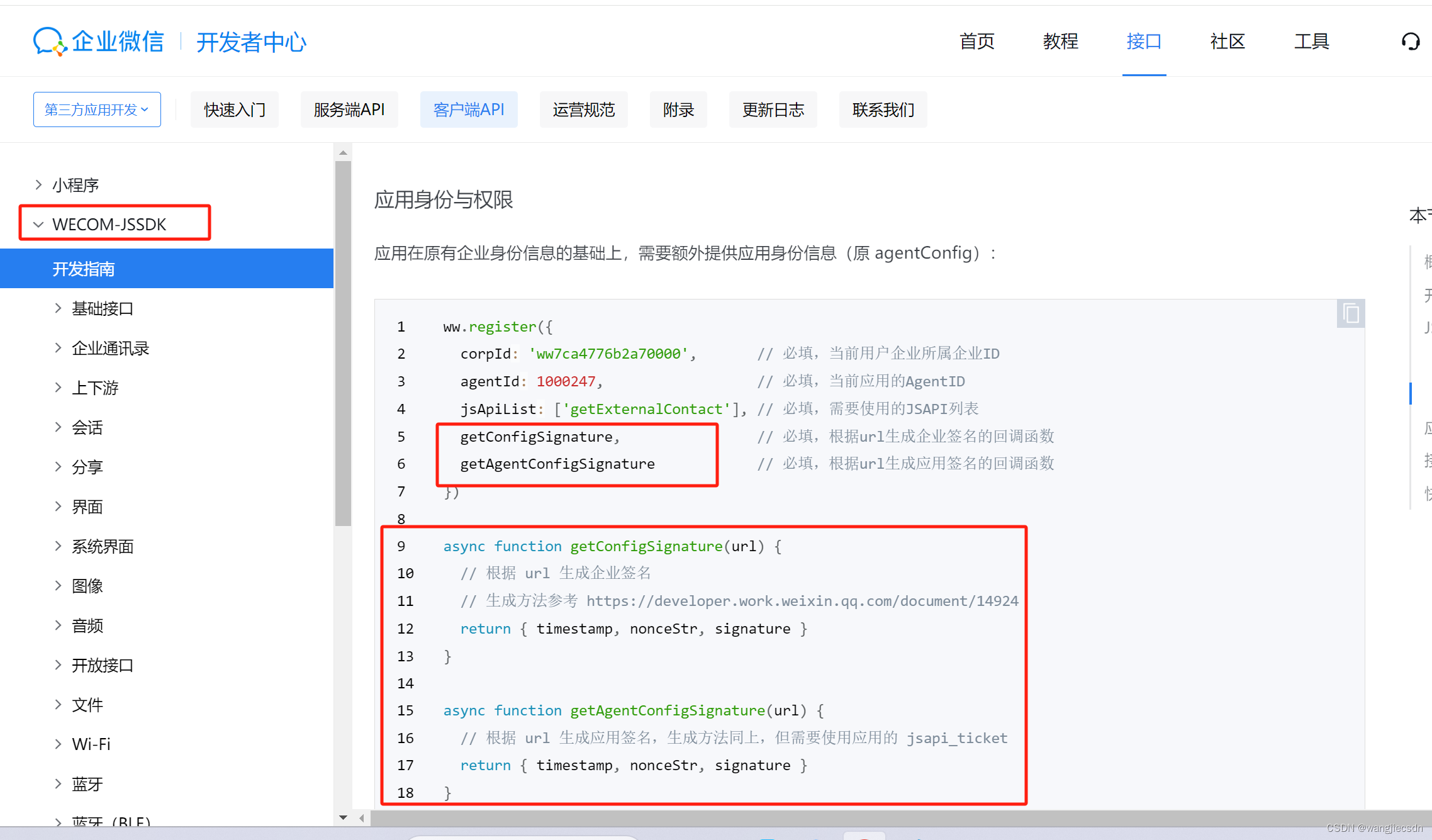Open the 第三方应用开发 dropdown
The height and width of the screenshot is (840, 1432).
click(x=97, y=109)
